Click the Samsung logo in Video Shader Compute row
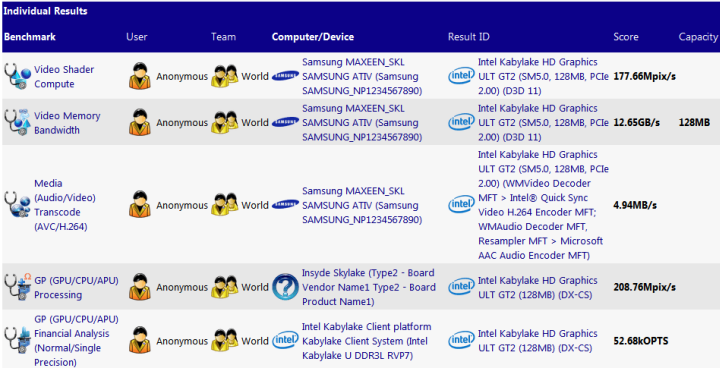 point(285,76)
